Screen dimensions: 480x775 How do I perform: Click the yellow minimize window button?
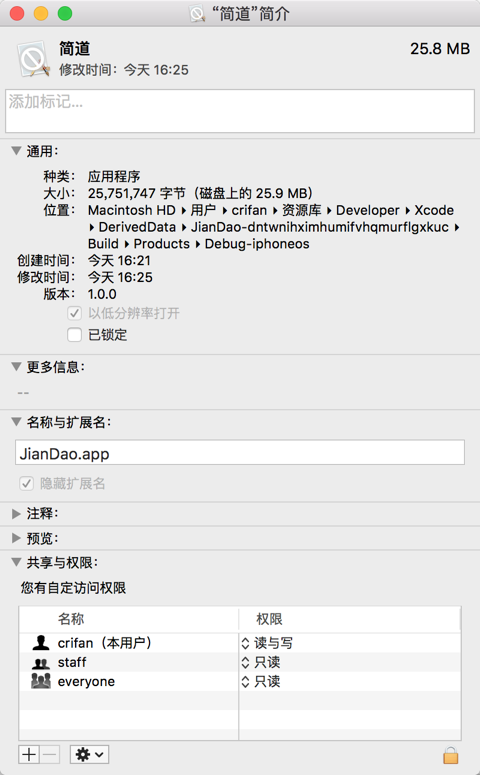pos(41,13)
